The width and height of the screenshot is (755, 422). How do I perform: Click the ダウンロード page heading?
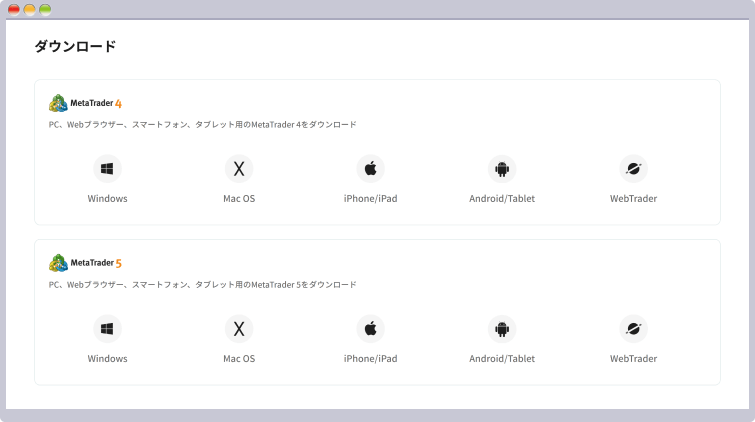75,46
